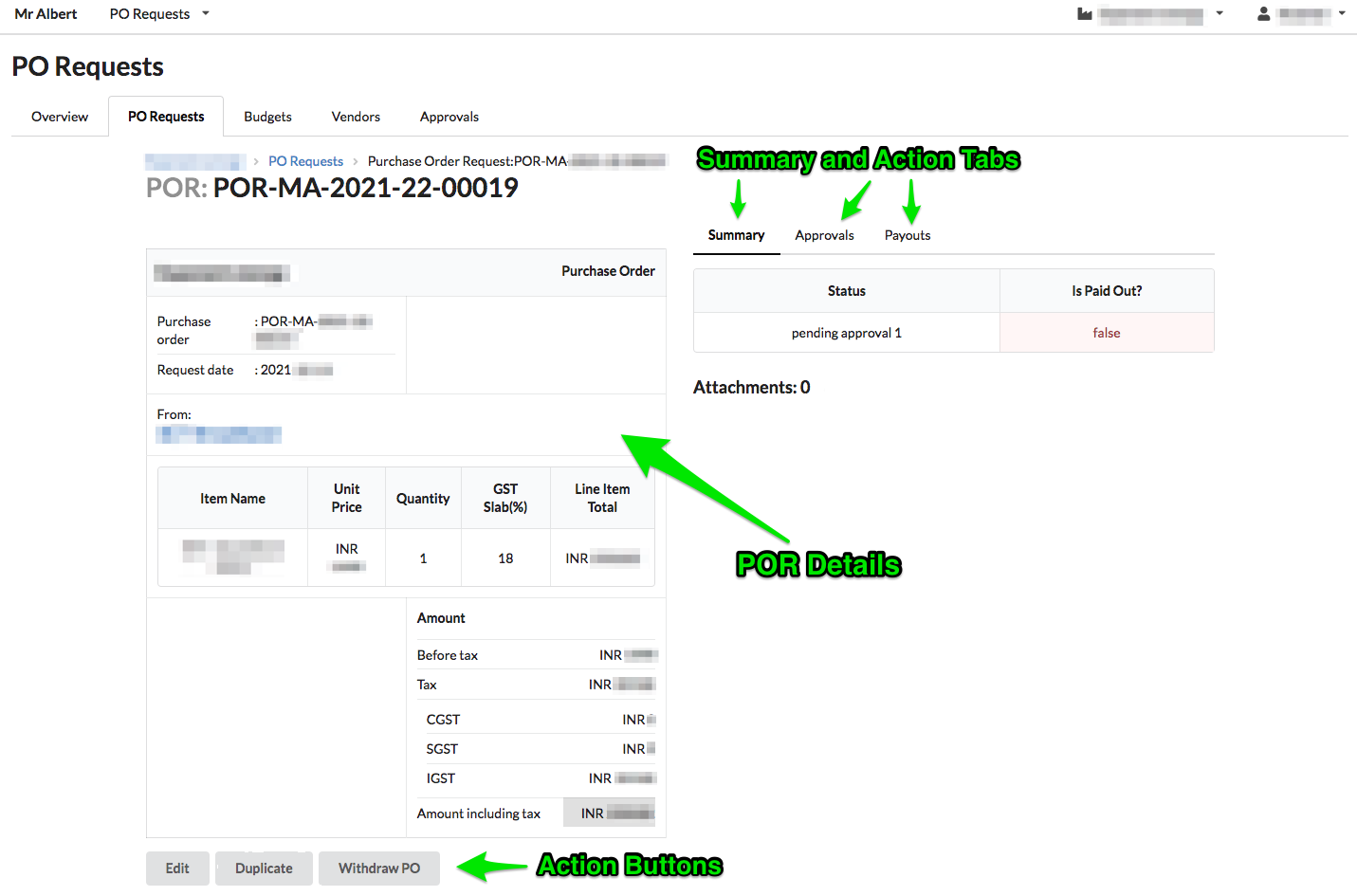Follow the PO Requests breadcrumb link

pyautogui.click(x=305, y=160)
